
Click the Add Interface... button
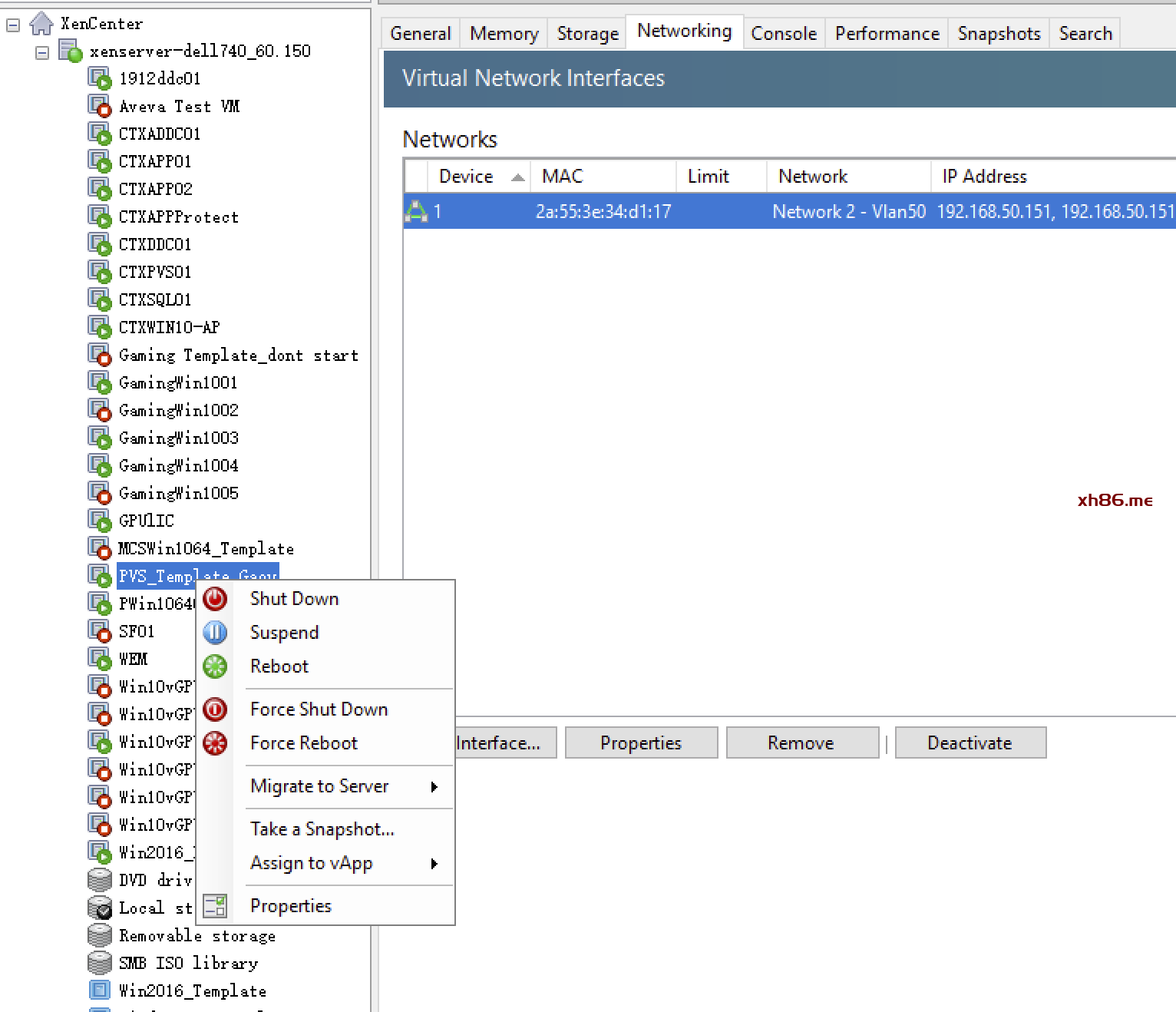click(506, 743)
